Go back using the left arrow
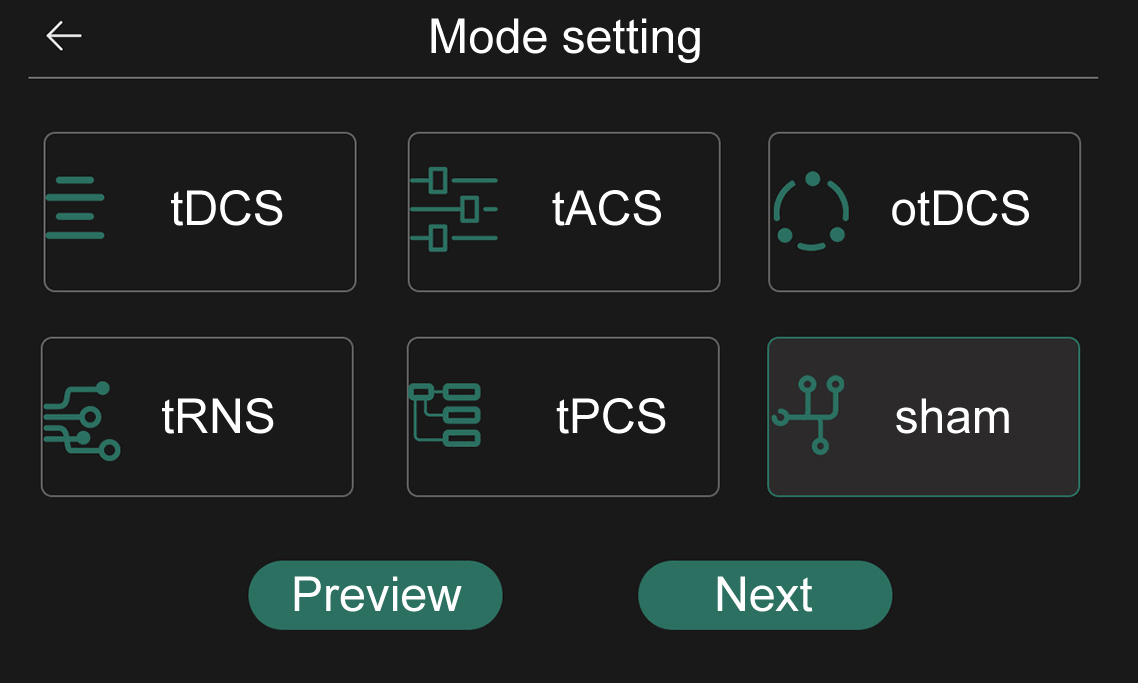Image resolution: width=1138 pixels, height=683 pixels. [x=64, y=36]
